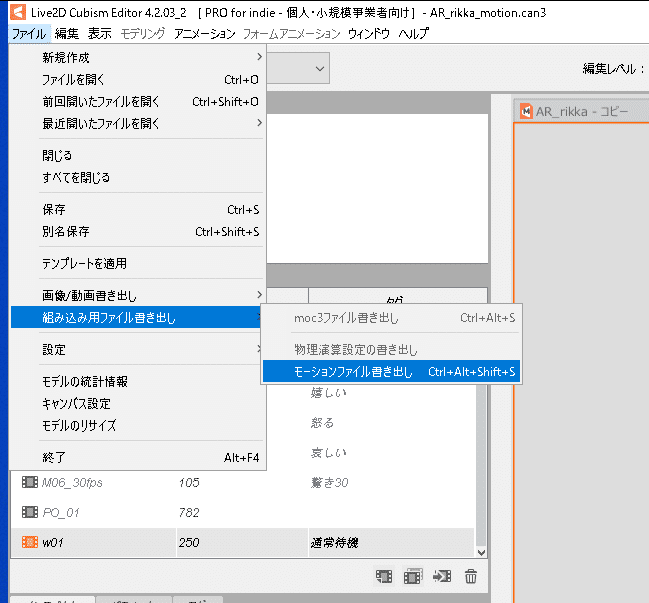The image size is (649, 603).
Task: Expand the 設定 submenu
Action: (x=138, y=349)
